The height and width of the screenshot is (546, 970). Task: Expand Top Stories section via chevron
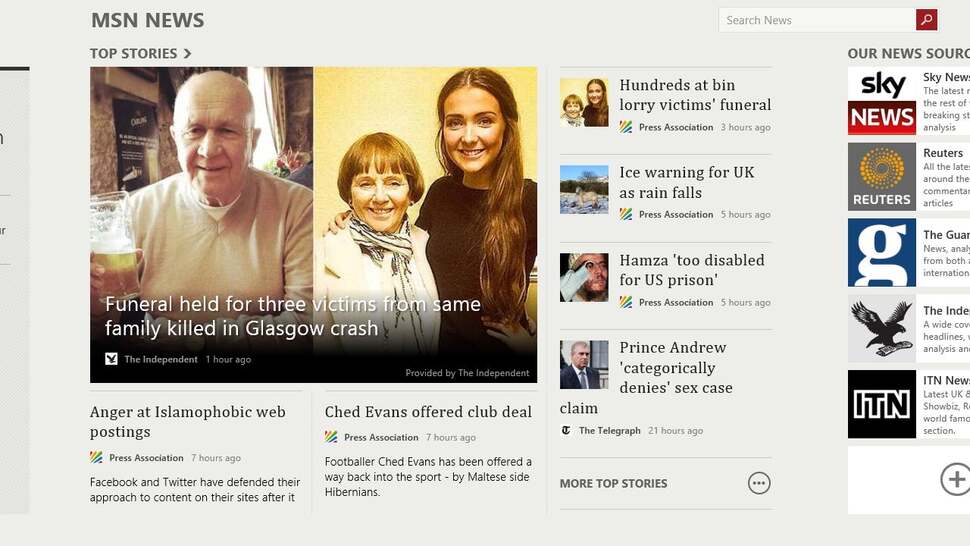coord(187,54)
